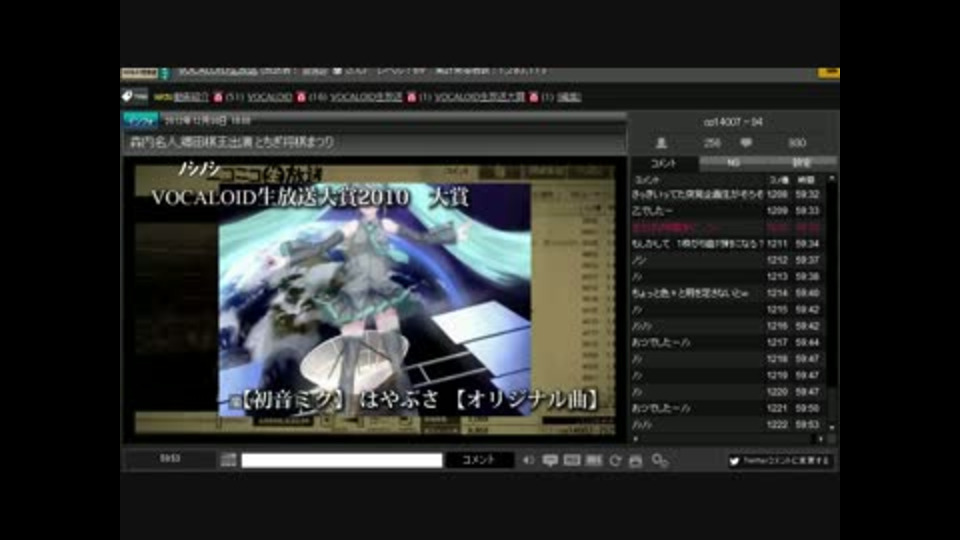Click the second rectangular screen-mode icon

(x=593, y=460)
